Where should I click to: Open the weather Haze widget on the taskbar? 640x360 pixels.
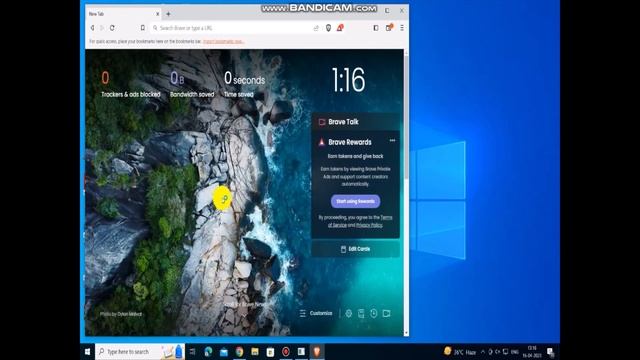click(x=460, y=351)
